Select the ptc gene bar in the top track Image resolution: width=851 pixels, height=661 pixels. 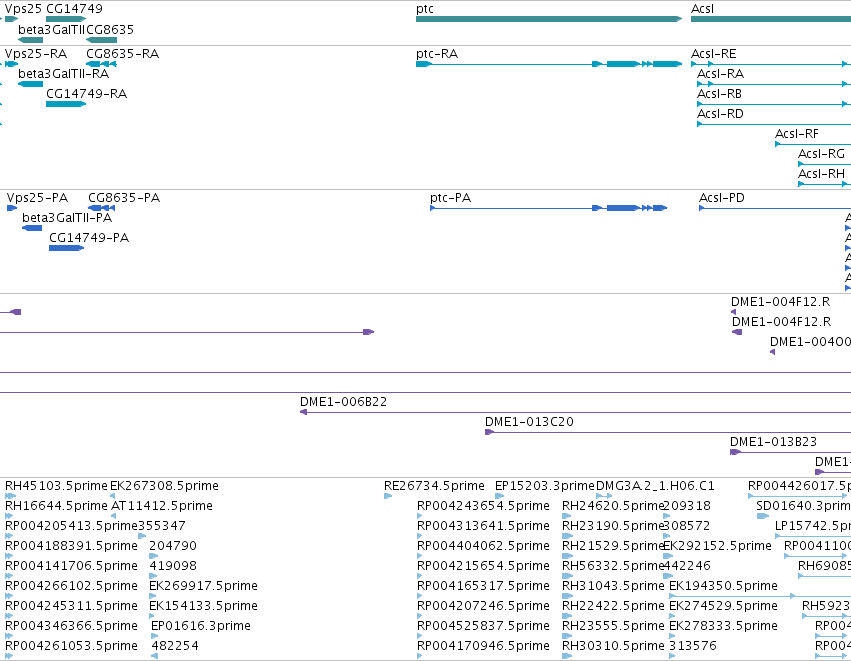click(x=549, y=19)
